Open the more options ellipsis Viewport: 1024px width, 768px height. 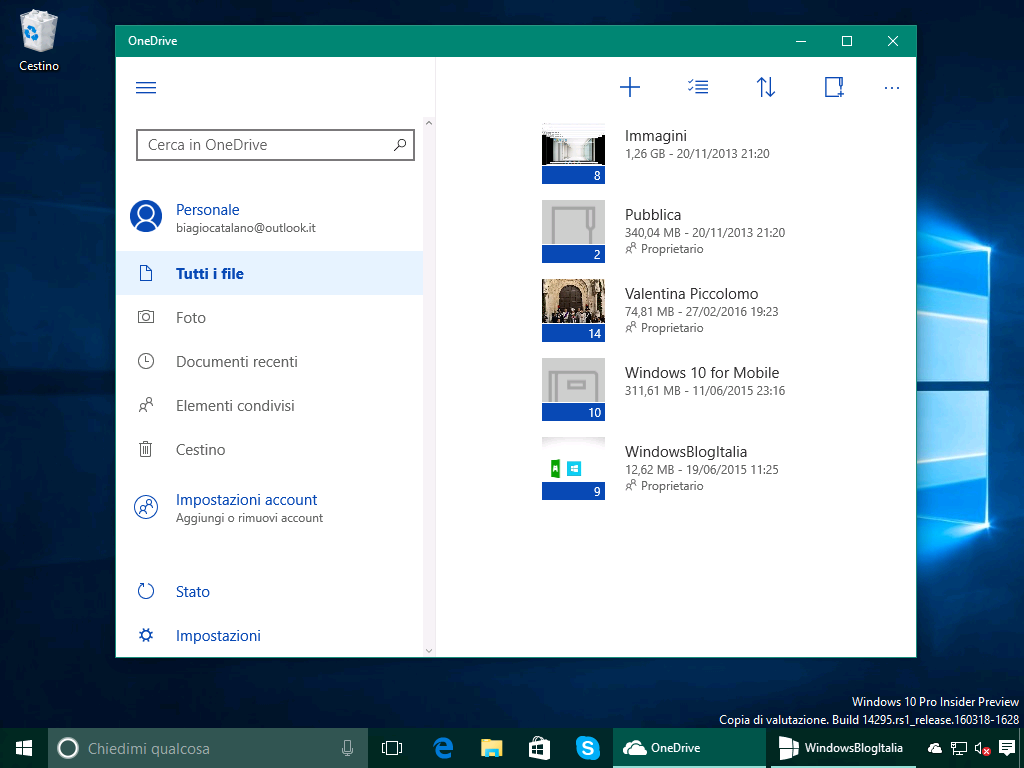(x=891, y=88)
